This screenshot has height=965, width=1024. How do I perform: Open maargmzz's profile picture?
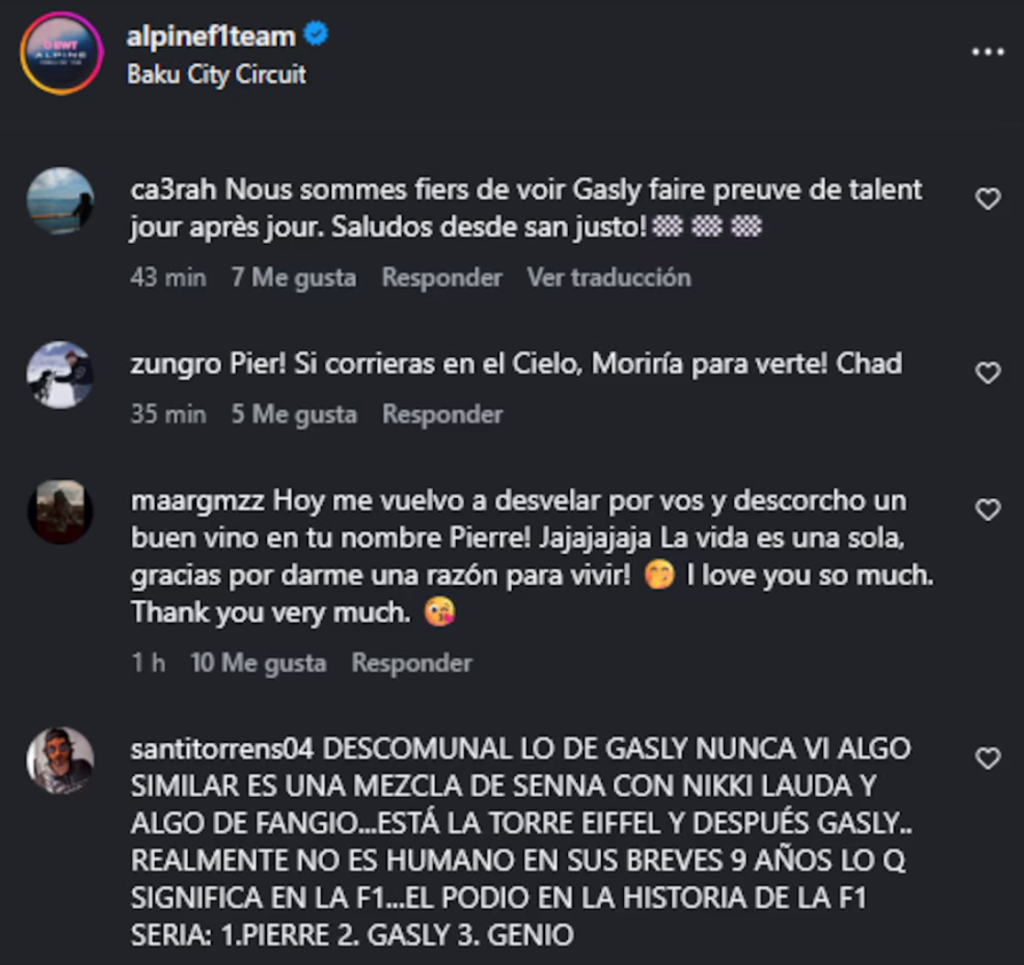[x=61, y=512]
